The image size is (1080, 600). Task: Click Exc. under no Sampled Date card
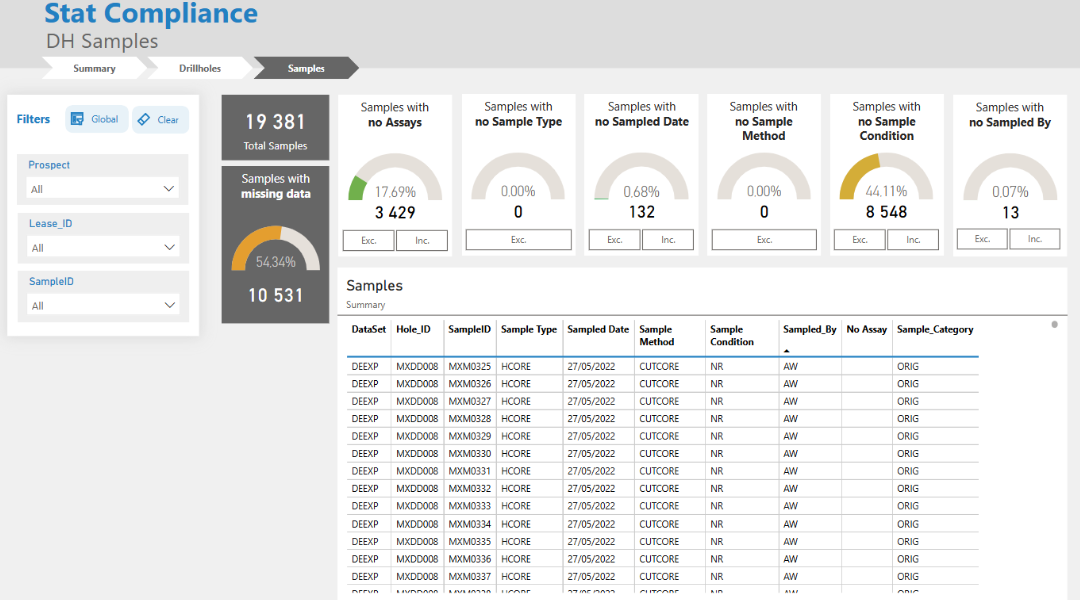click(x=613, y=239)
